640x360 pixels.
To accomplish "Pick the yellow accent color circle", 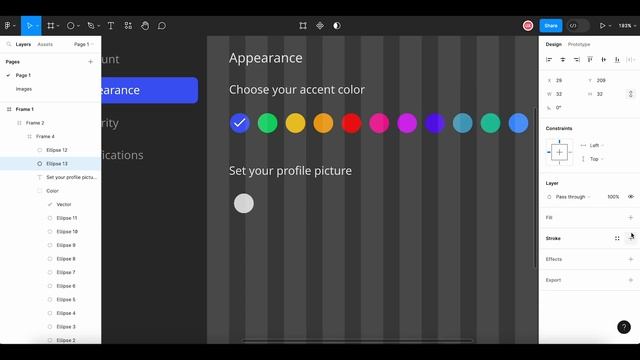I will coord(296,123).
